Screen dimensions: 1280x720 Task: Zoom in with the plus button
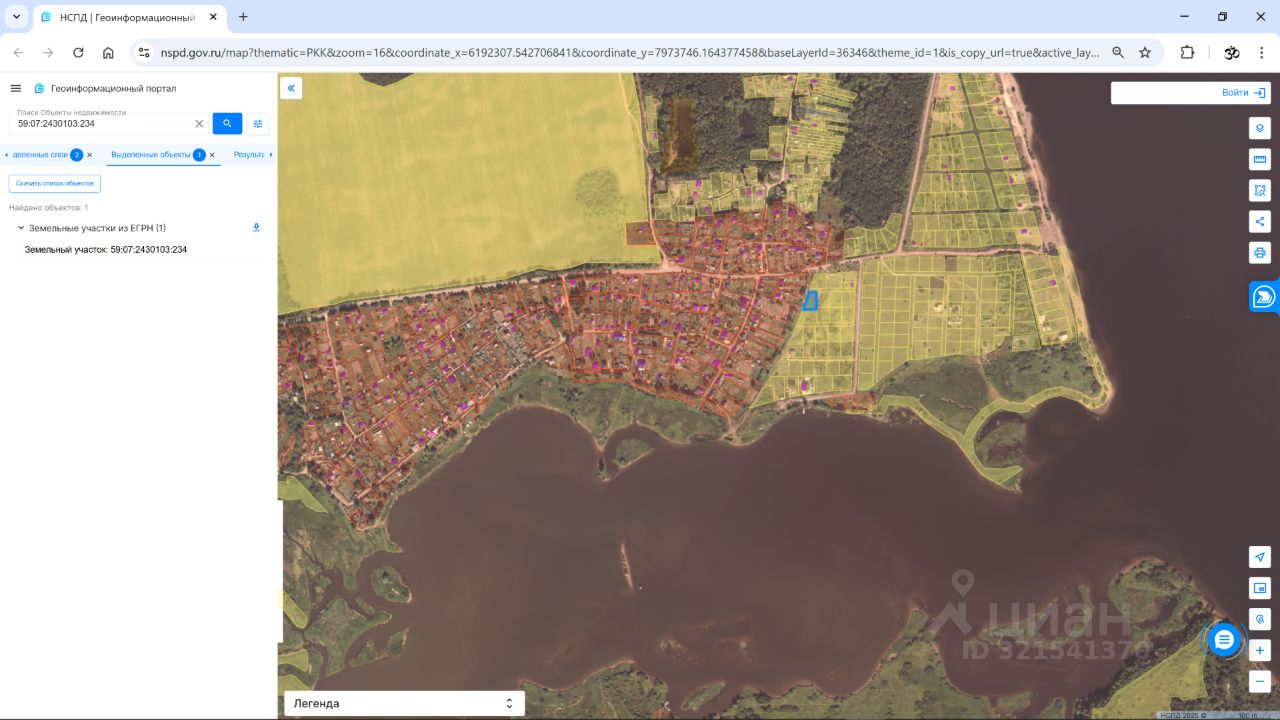[1259, 650]
